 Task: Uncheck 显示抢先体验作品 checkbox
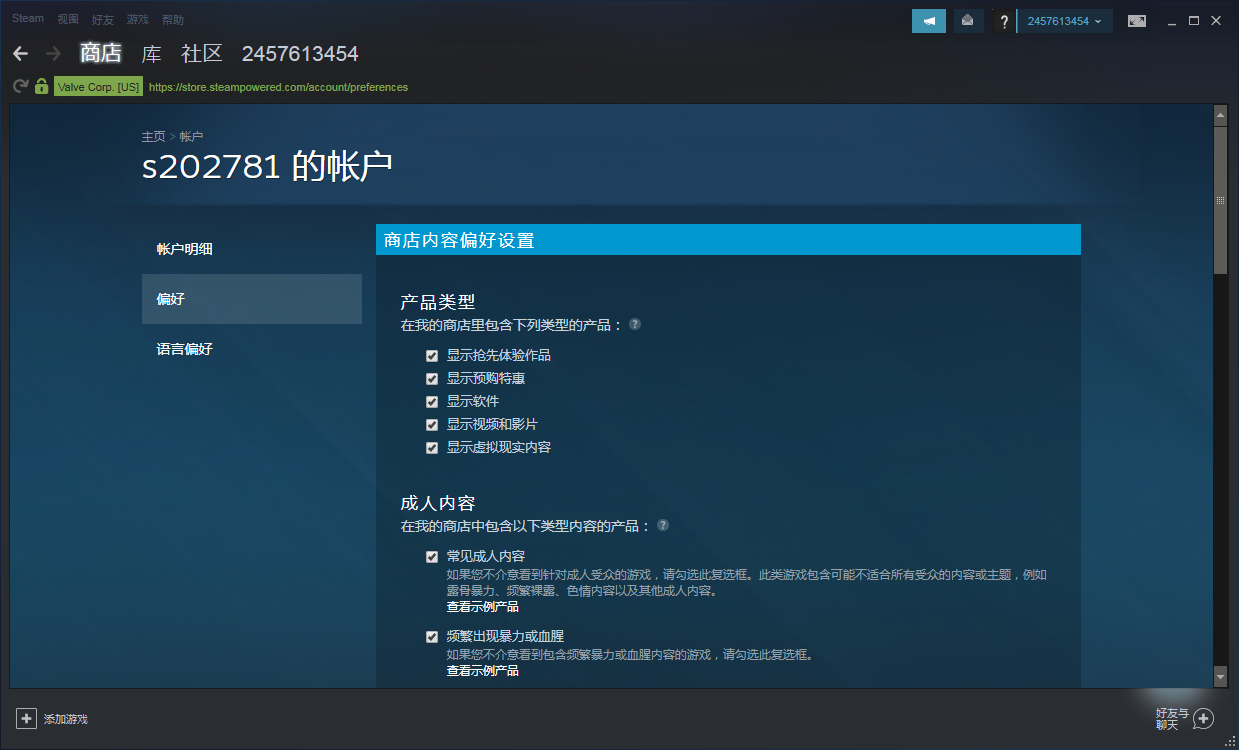tap(432, 356)
